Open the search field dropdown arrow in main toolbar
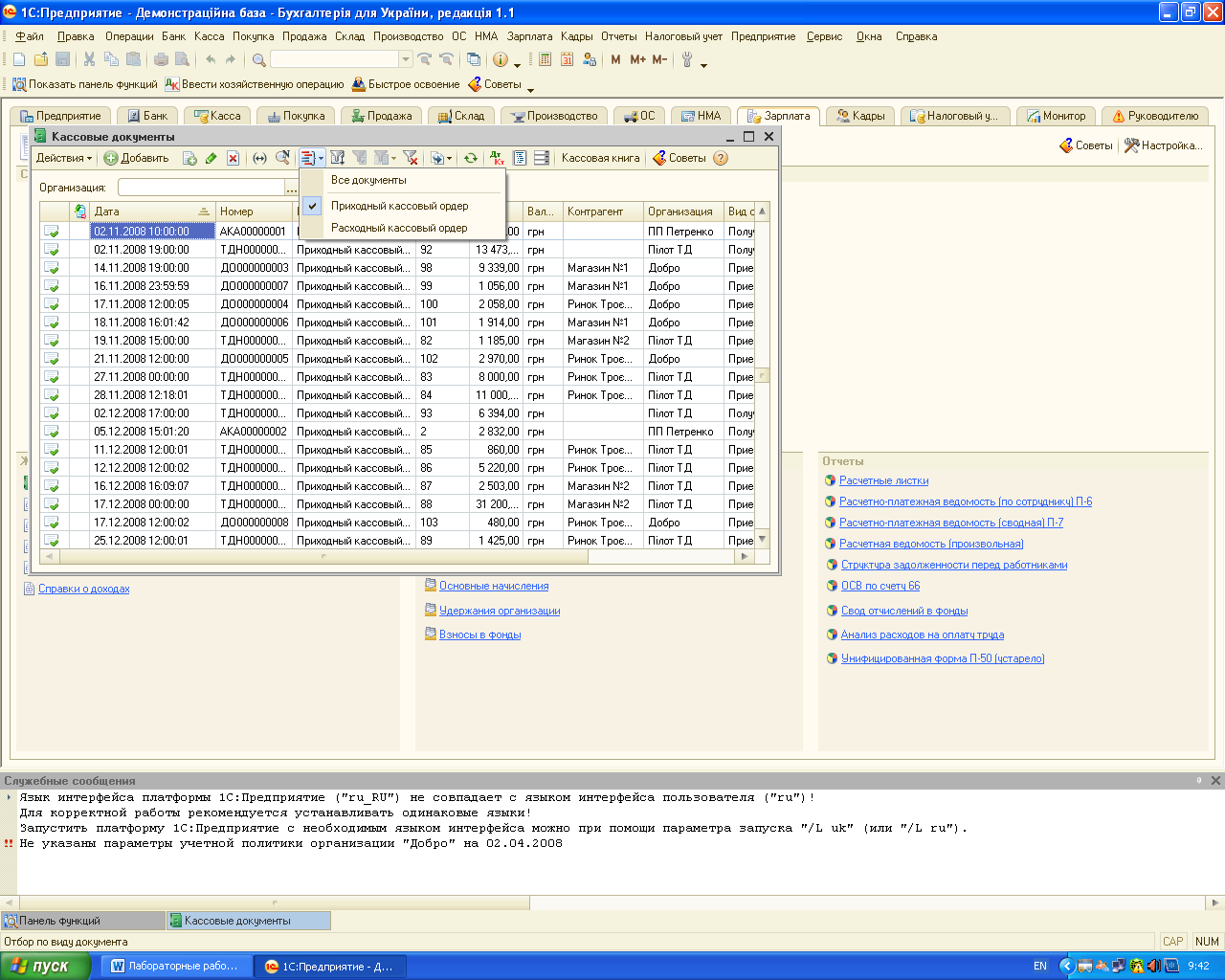Viewport: 1225px width, 980px height. click(406, 59)
